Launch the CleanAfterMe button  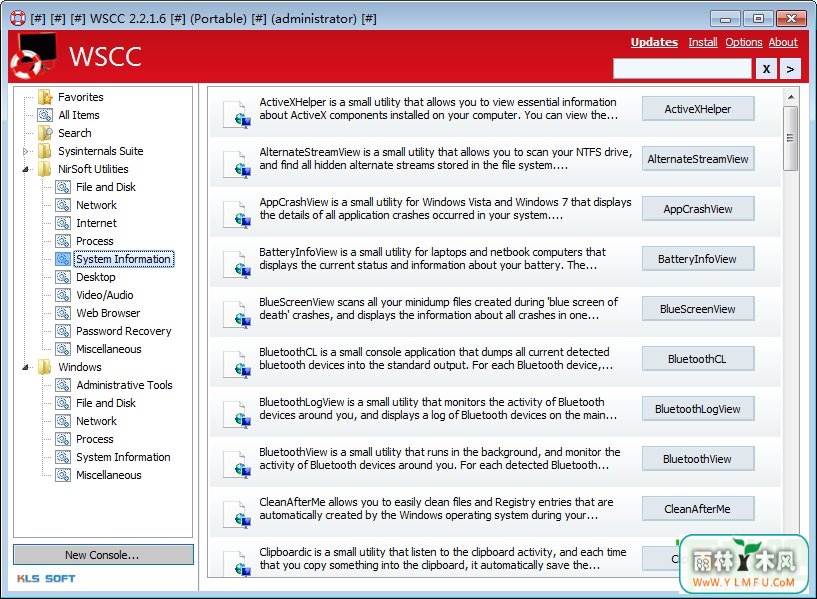(698, 509)
